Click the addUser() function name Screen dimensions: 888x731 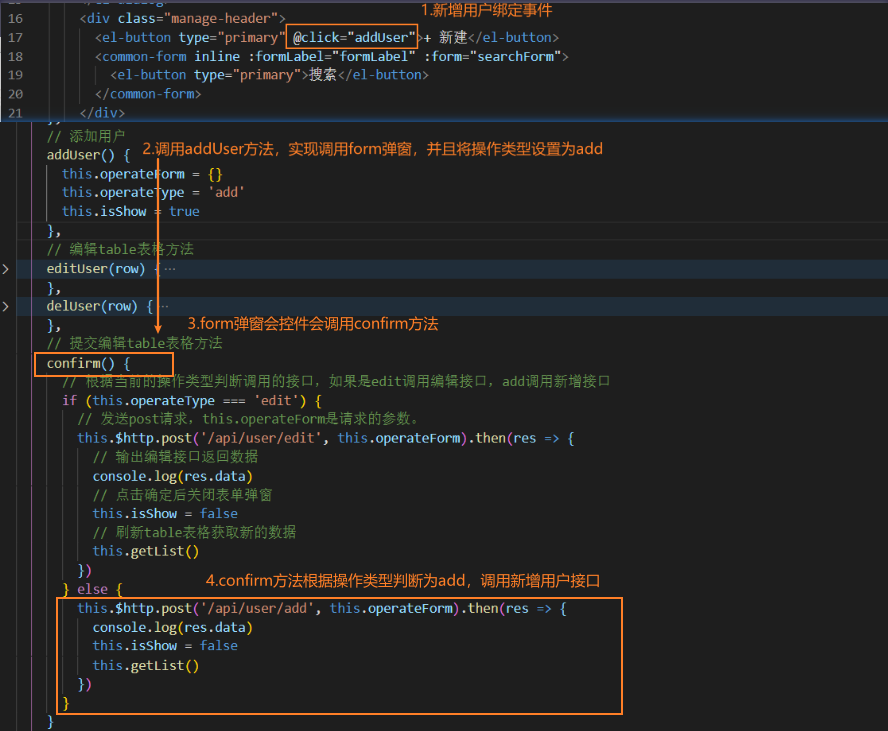click(x=78, y=156)
